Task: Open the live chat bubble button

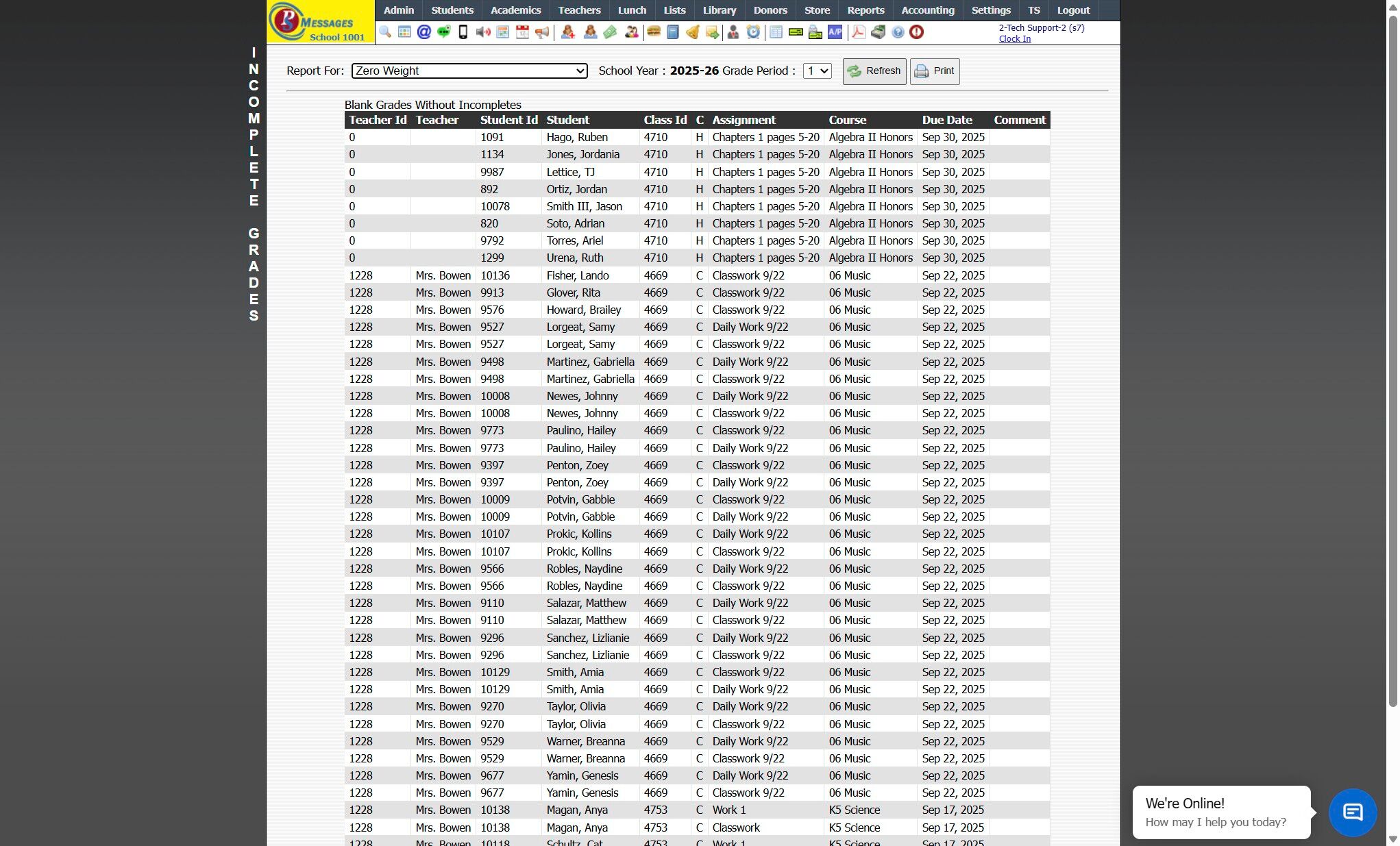Action: coord(1352,812)
